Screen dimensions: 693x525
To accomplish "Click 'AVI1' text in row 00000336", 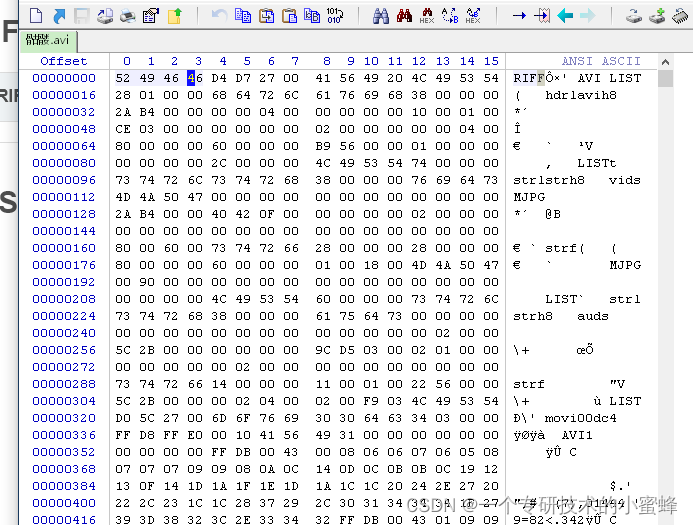I will (x=577, y=435).
